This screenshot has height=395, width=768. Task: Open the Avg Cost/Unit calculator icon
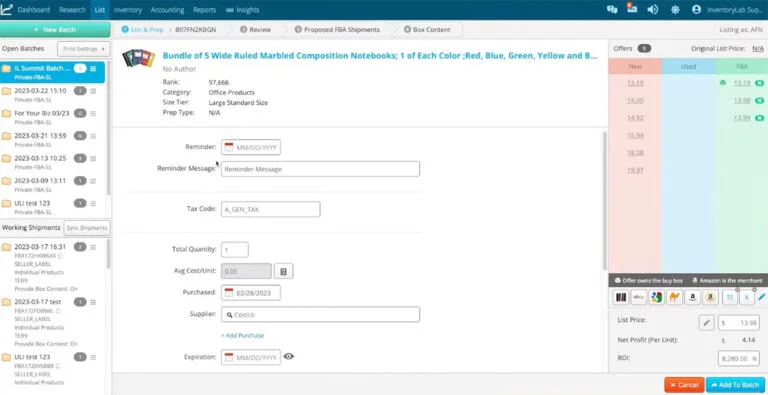pyautogui.click(x=284, y=271)
